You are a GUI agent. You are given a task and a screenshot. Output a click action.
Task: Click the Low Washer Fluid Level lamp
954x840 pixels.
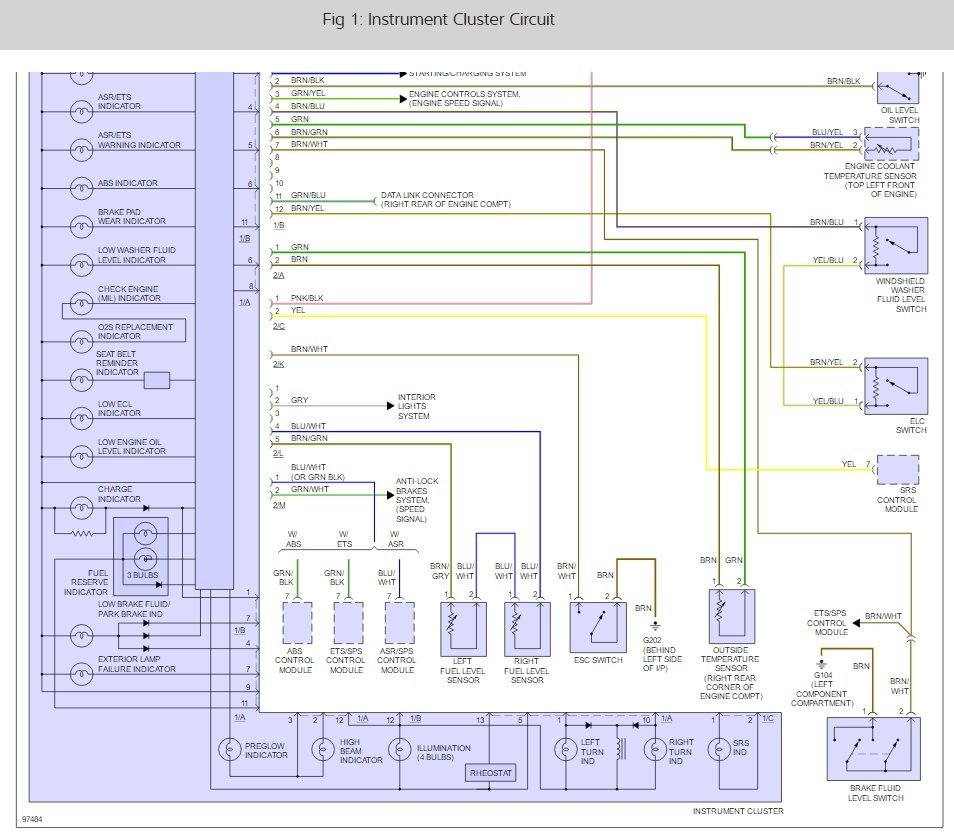click(x=82, y=265)
